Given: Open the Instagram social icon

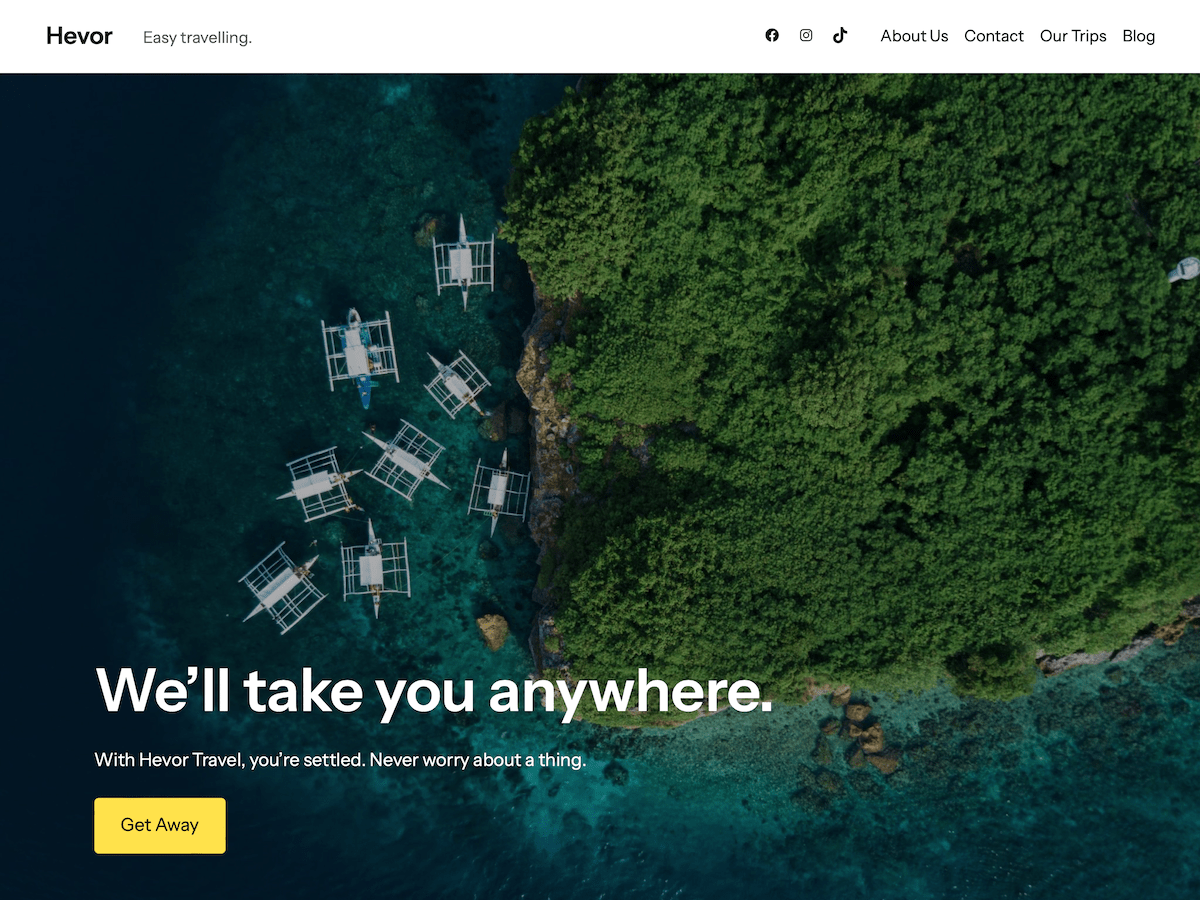Looking at the screenshot, I should pyautogui.click(x=806, y=36).
